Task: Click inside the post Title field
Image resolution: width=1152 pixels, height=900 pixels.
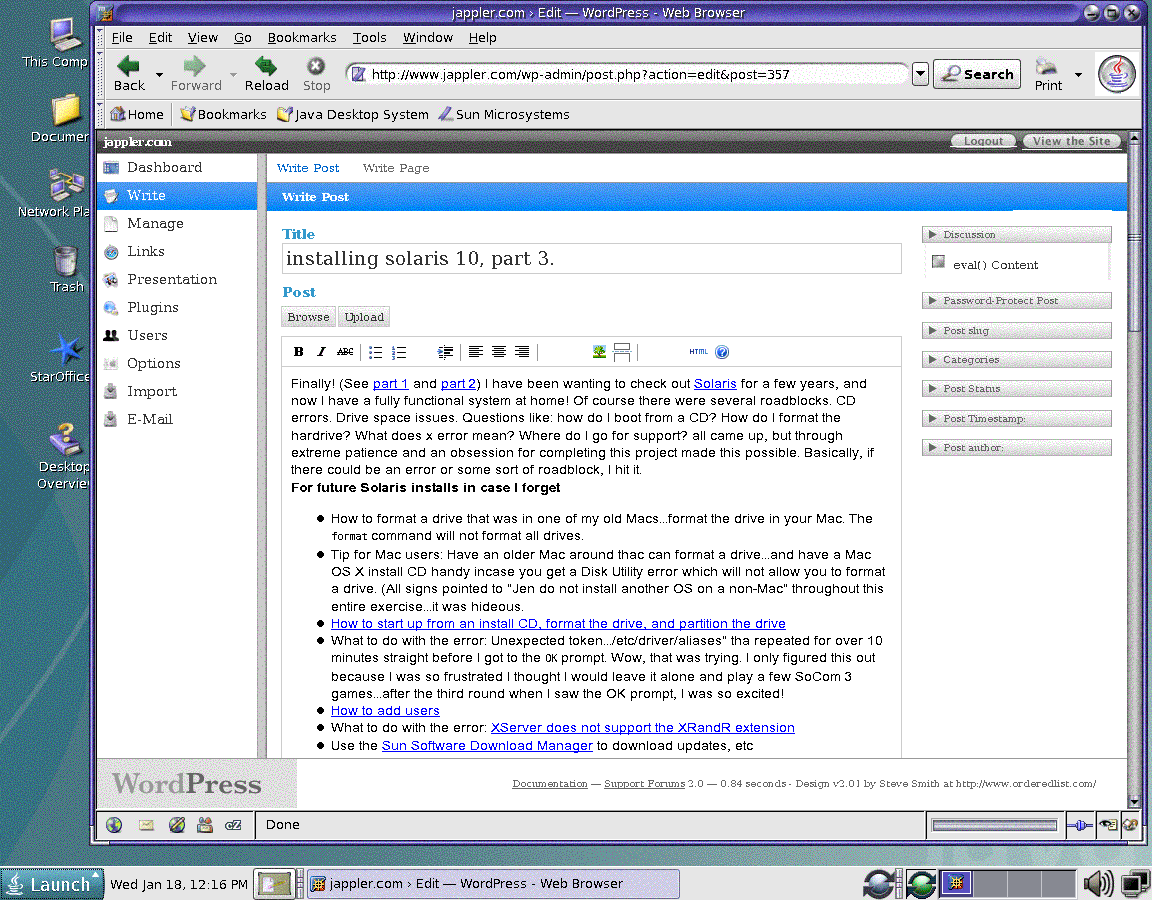Action: pos(591,259)
